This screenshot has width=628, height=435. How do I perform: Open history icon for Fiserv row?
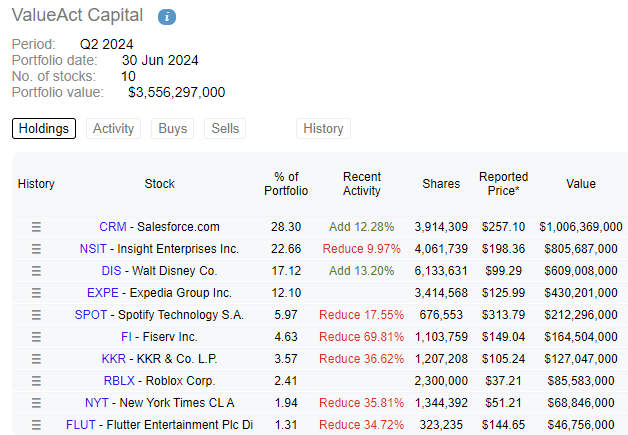[x=36, y=337]
